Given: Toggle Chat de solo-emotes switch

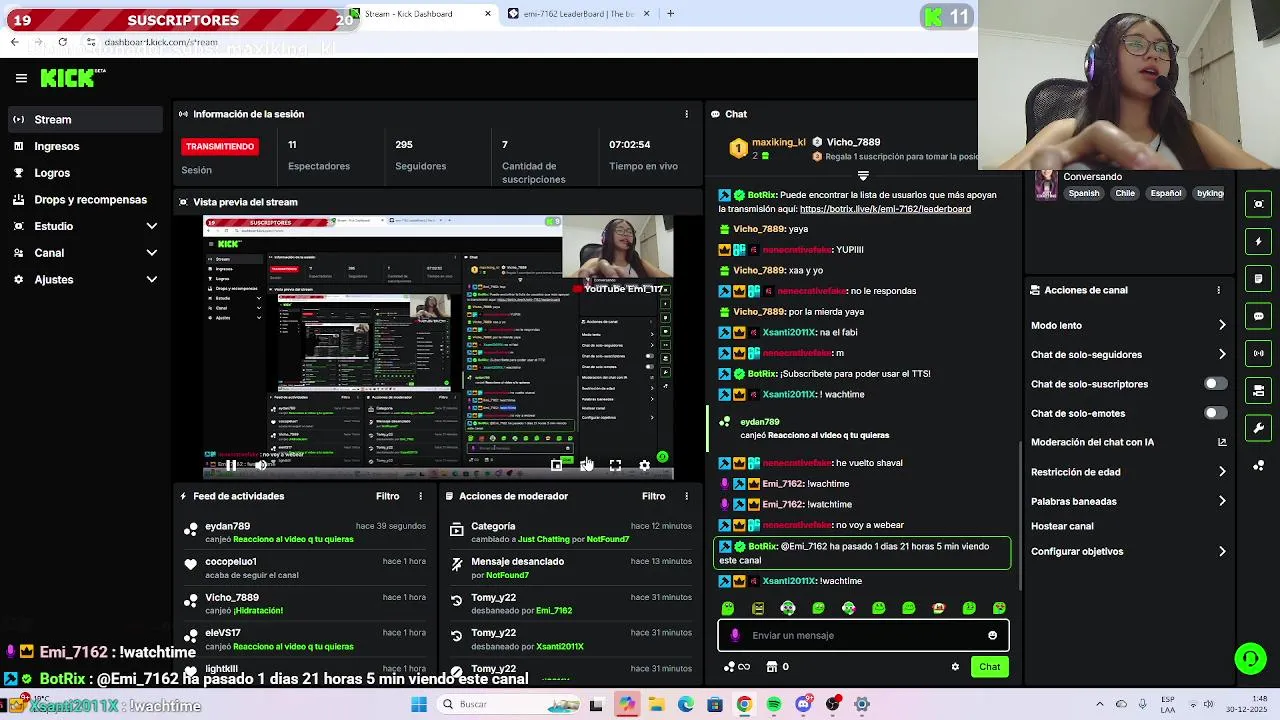Looking at the screenshot, I should [1215, 413].
